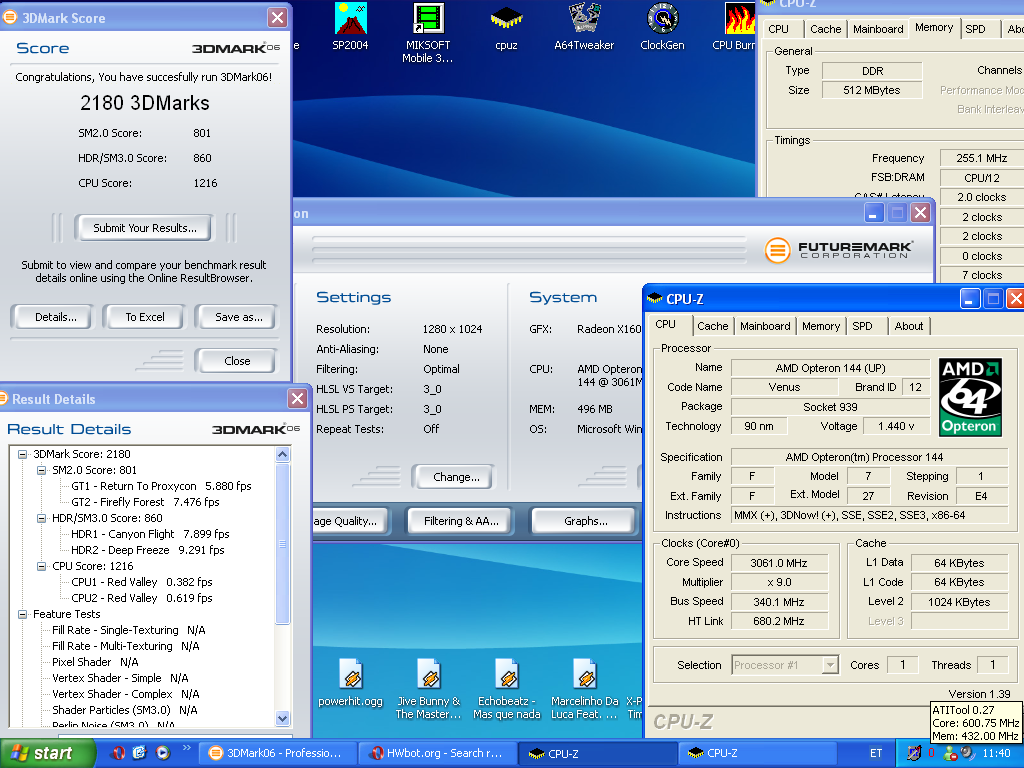The image size is (1024, 768).
Task: Click the Name field AMD Opteron 144 (UP)
Action: pos(830,368)
